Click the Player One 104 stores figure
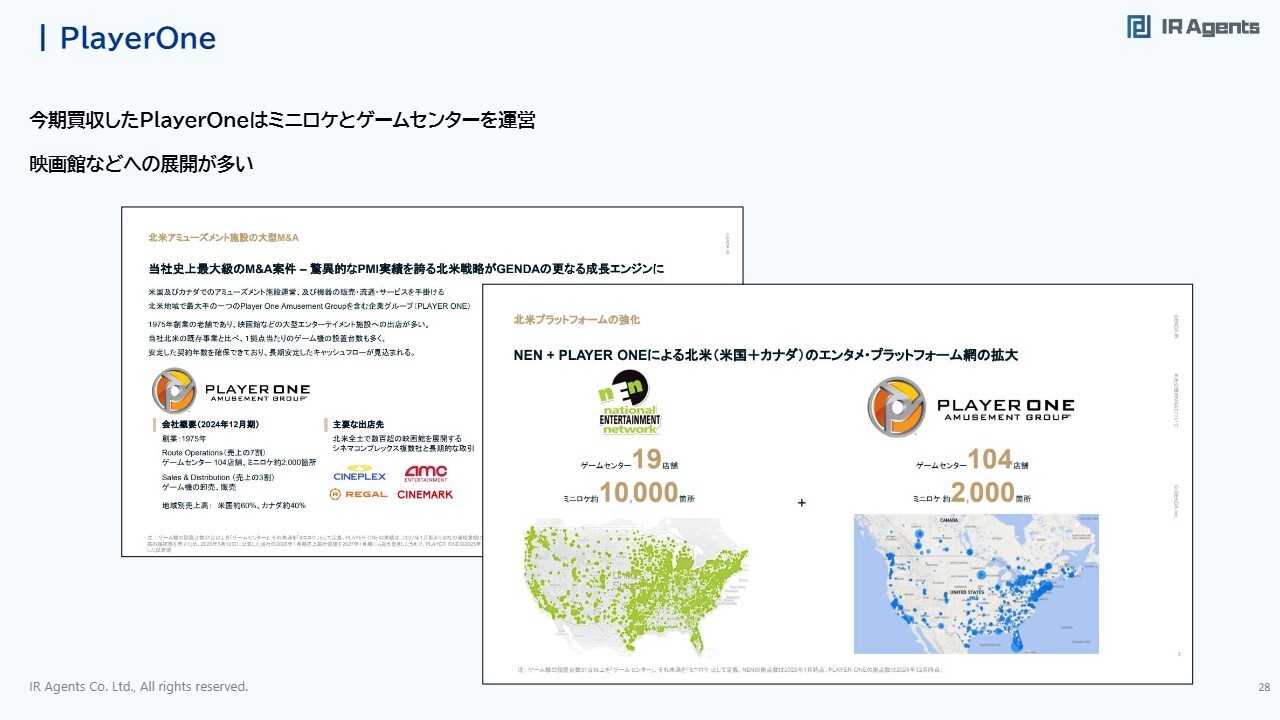This screenshot has height=720, width=1280. (990, 460)
